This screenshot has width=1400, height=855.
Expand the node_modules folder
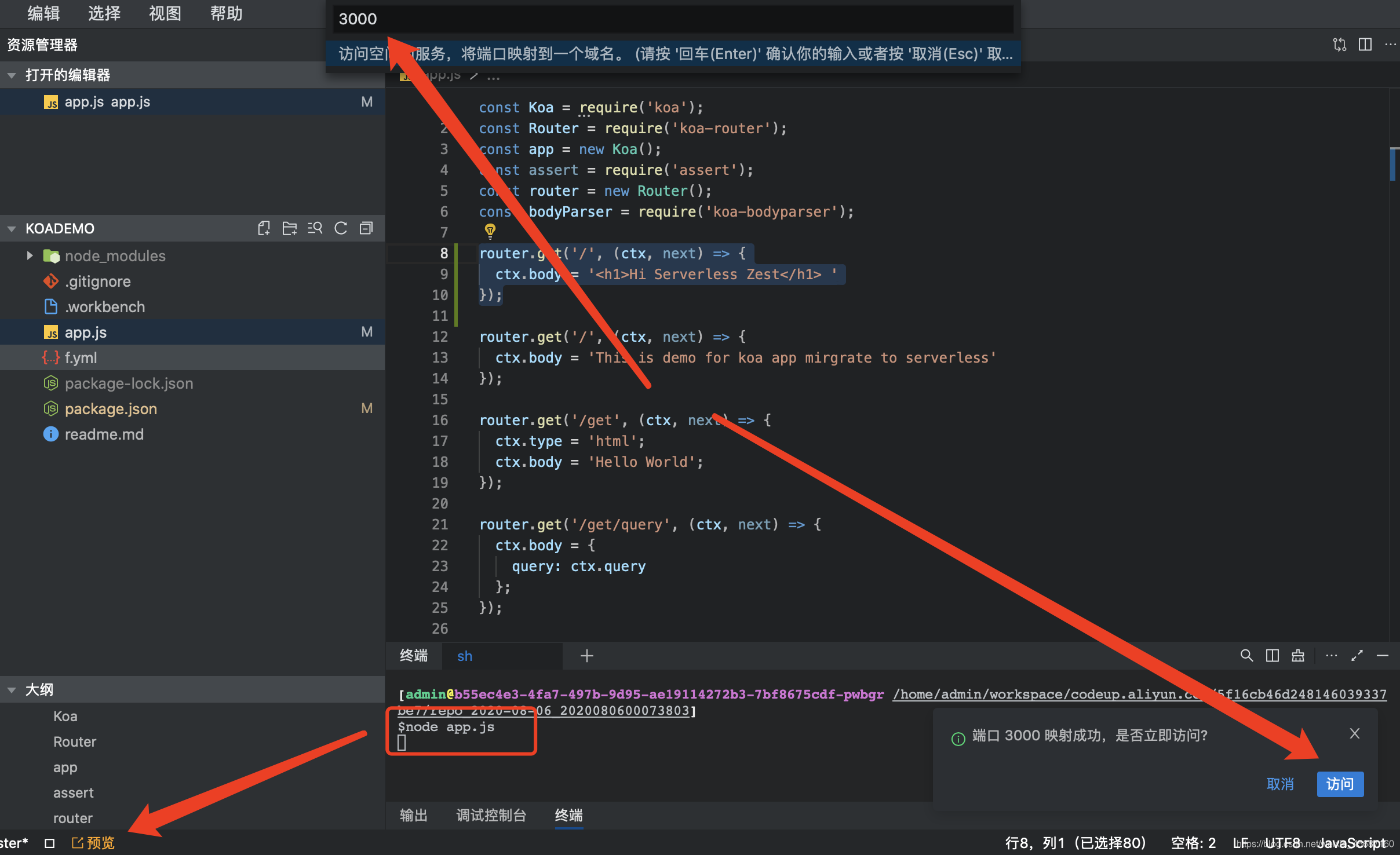pos(30,255)
